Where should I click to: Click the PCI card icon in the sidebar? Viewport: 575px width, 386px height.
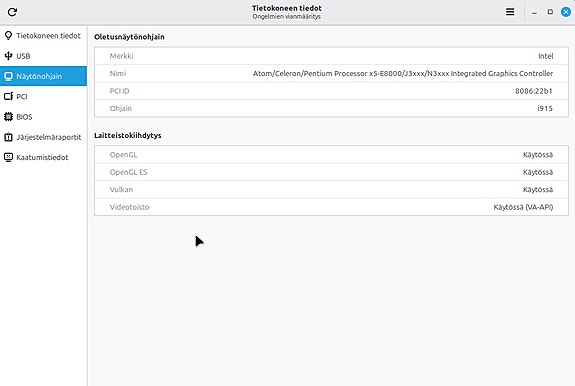8,96
